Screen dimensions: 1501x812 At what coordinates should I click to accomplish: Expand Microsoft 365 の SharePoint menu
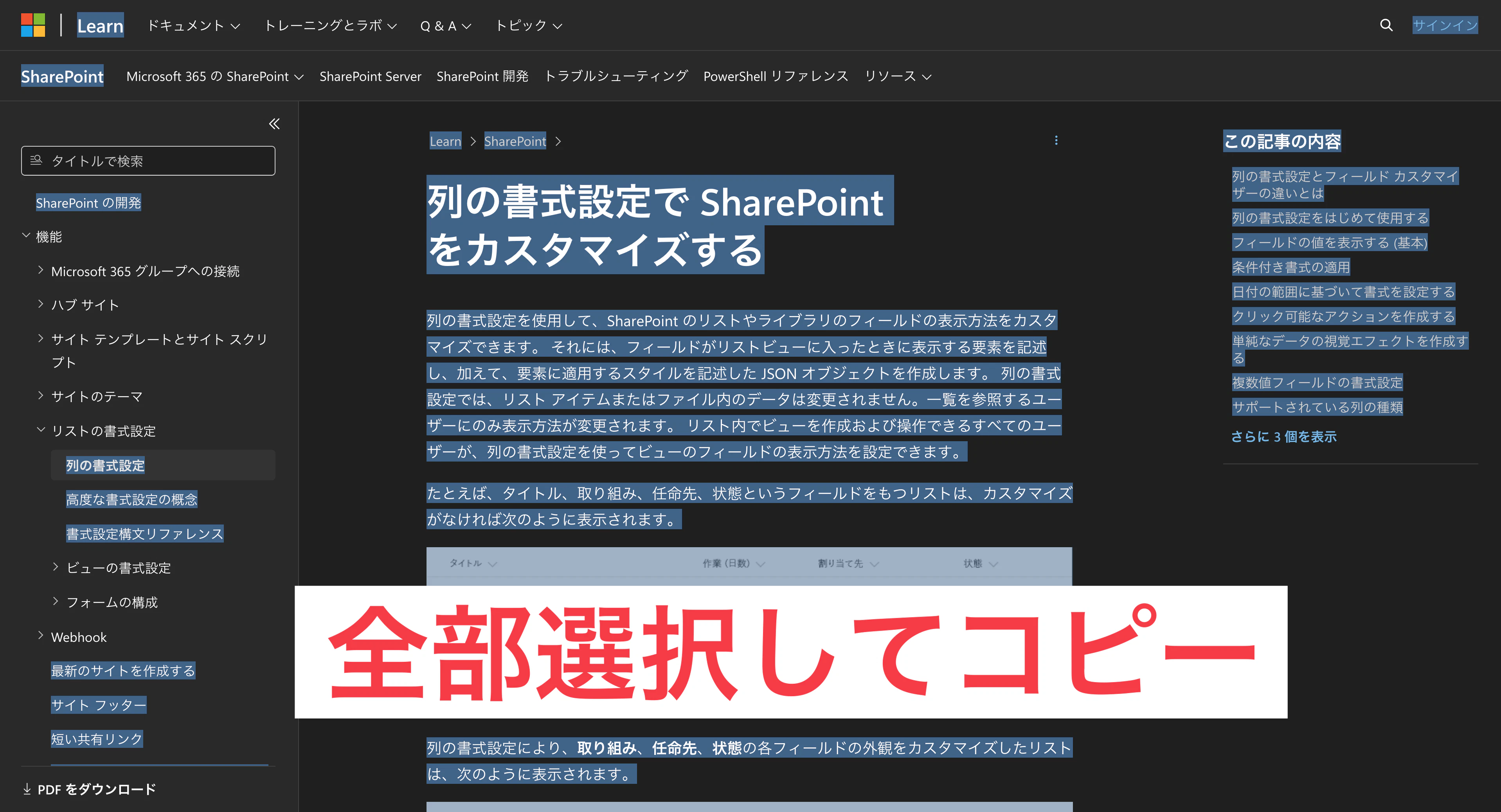(x=215, y=76)
